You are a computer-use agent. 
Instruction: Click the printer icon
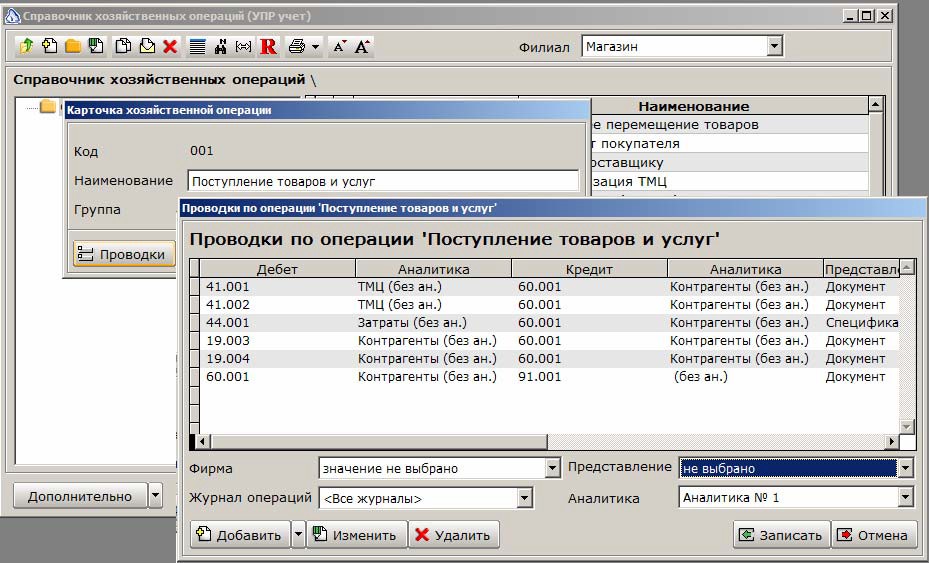(297, 46)
